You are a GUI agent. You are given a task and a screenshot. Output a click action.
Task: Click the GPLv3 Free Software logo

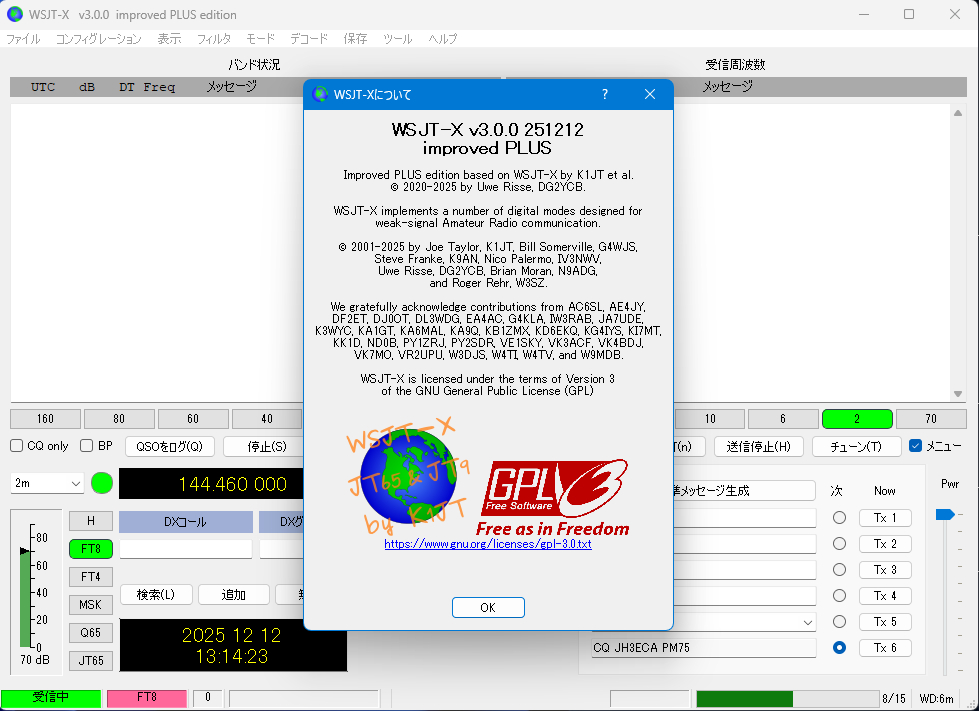552,497
